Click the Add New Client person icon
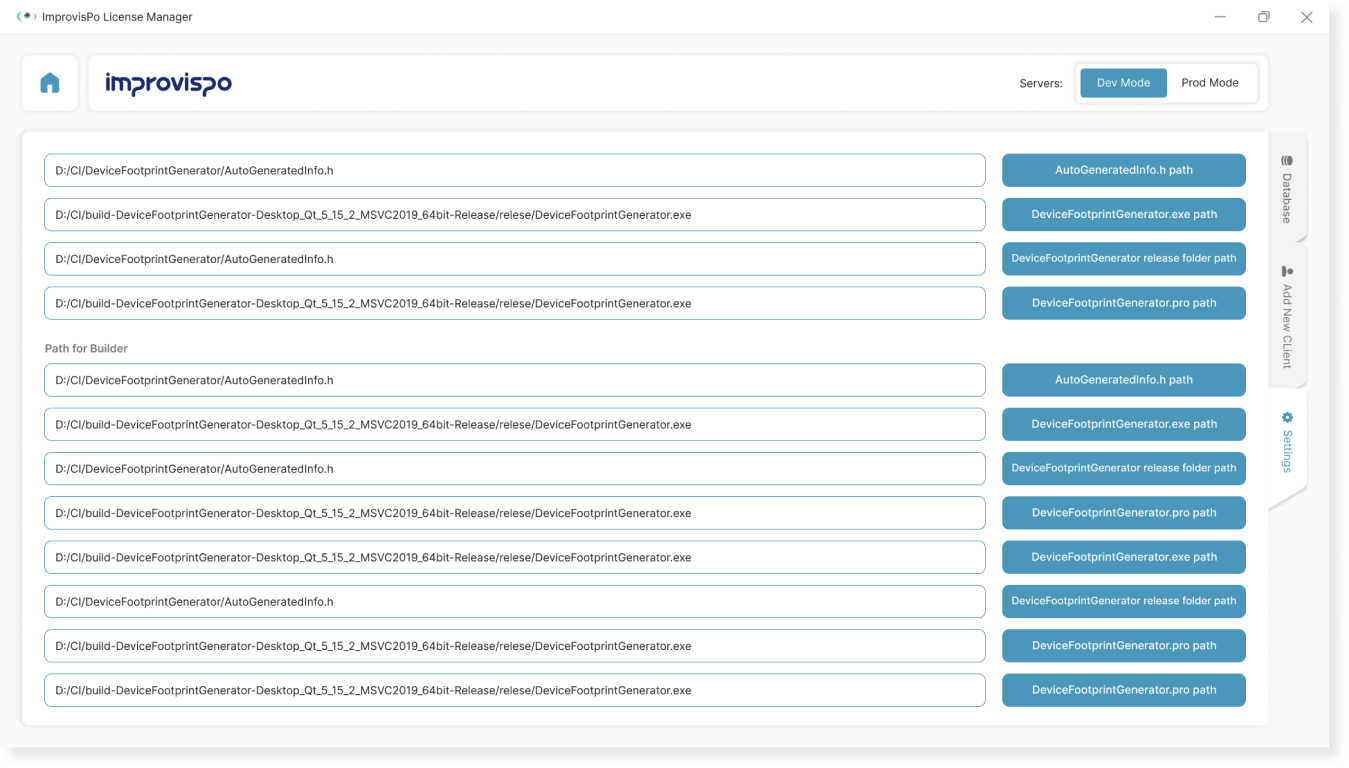 point(1287,271)
